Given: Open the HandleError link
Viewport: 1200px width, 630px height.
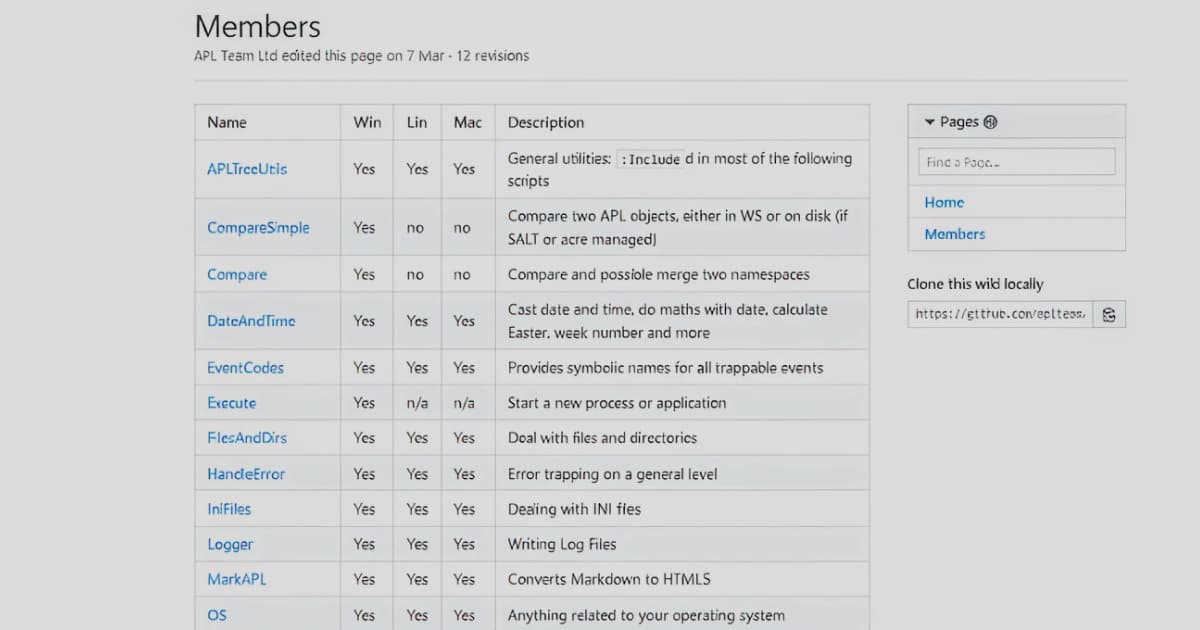Looking at the screenshot, I should click(x=246, y=474).
